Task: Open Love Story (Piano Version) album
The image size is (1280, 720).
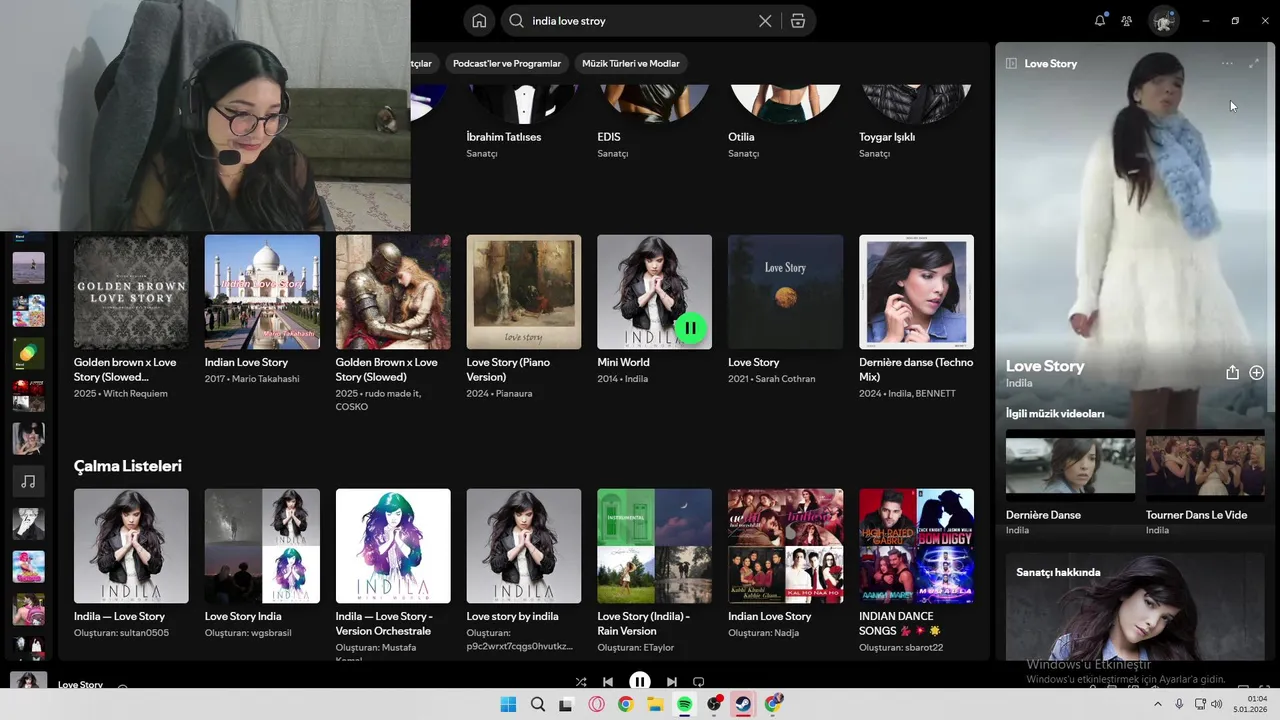Action: pos(524,292)
